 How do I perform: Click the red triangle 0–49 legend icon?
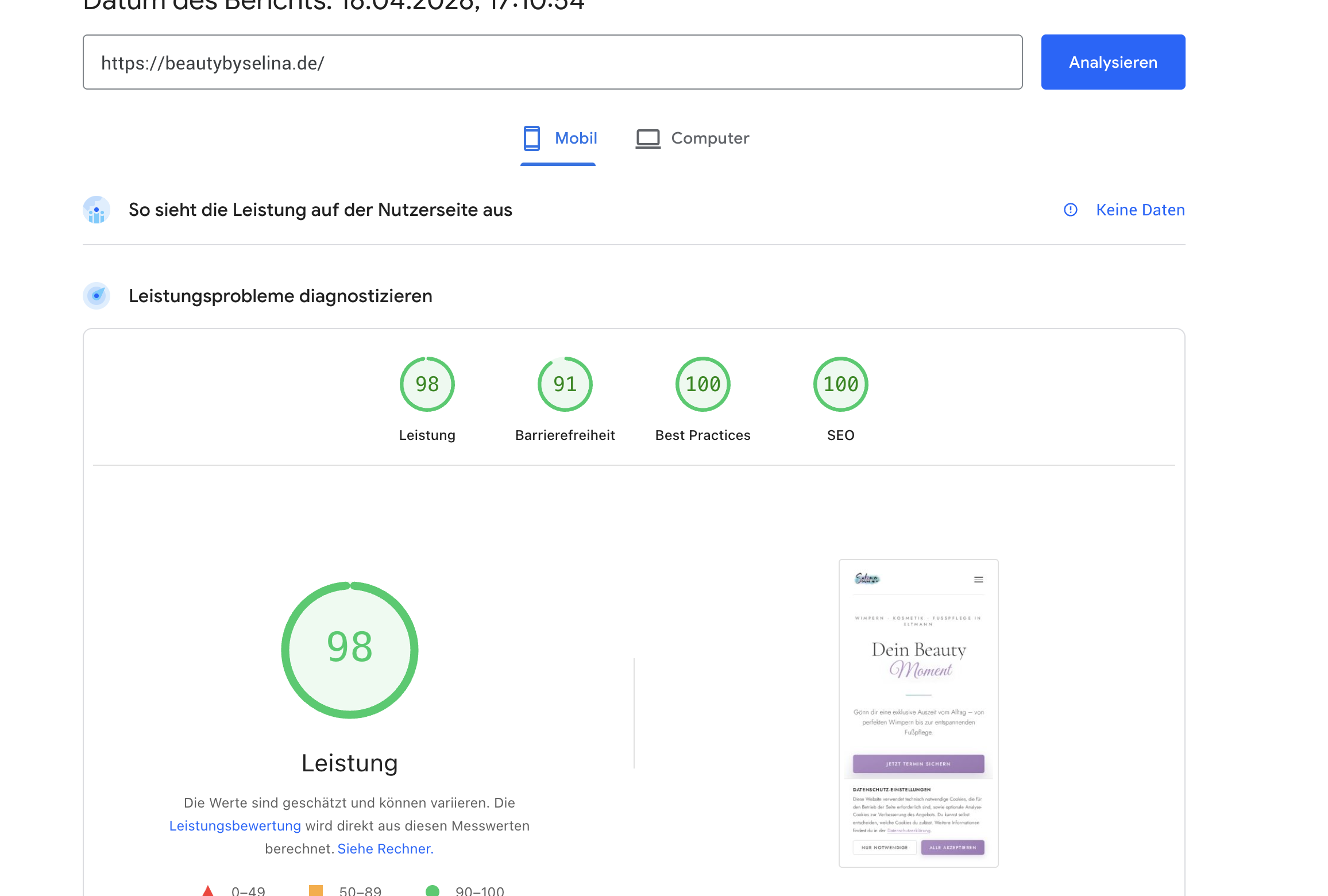[x=208, y=891]
